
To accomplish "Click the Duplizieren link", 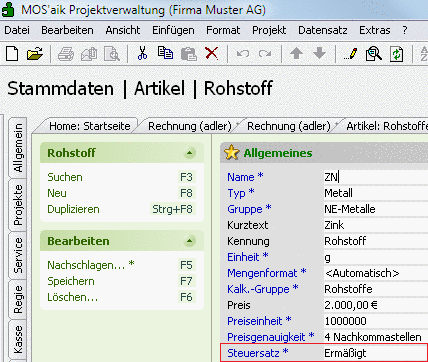I will pos(73,209).
